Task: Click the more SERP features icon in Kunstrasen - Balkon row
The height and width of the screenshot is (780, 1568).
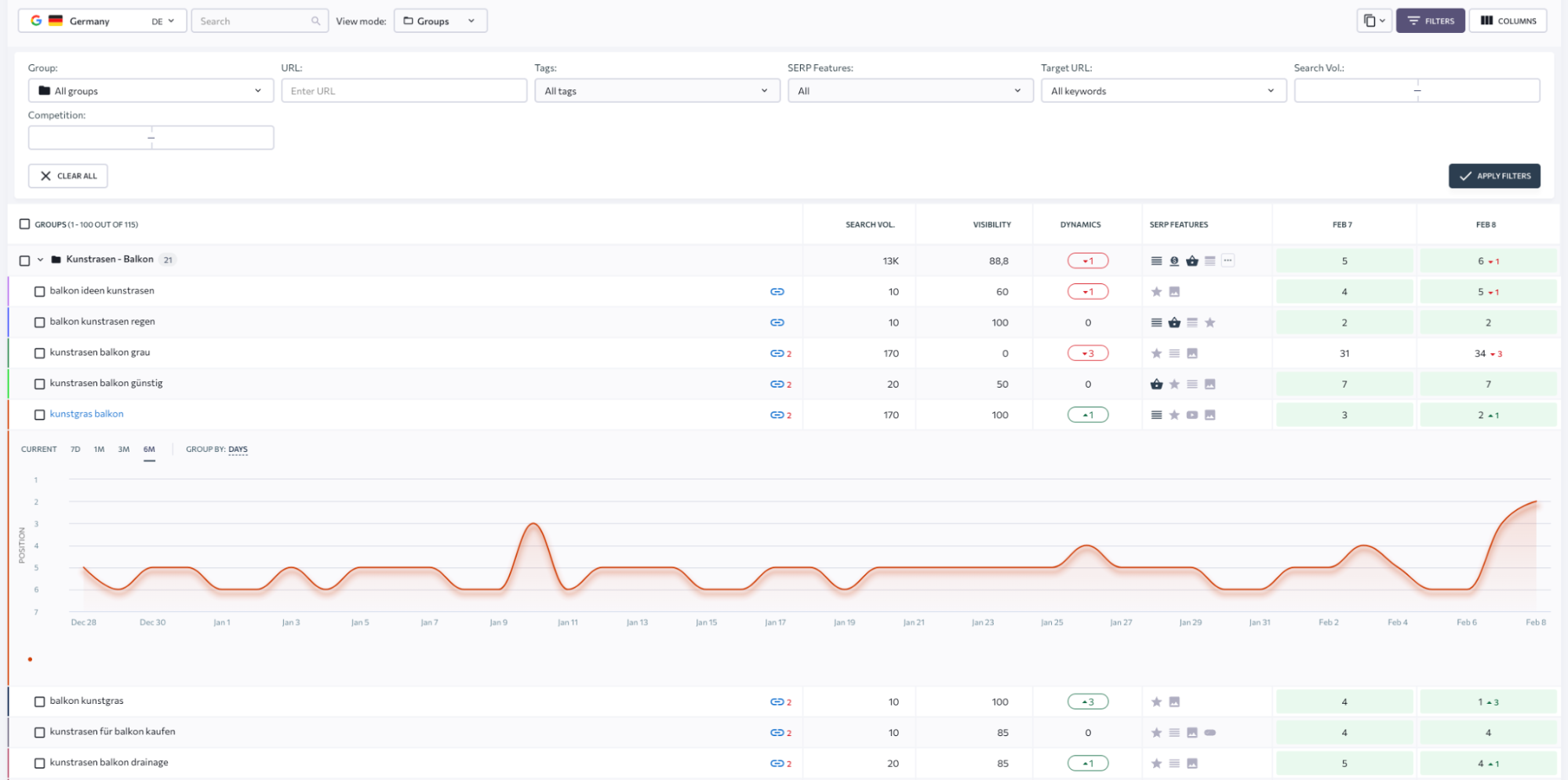Action: point(1228,261)
